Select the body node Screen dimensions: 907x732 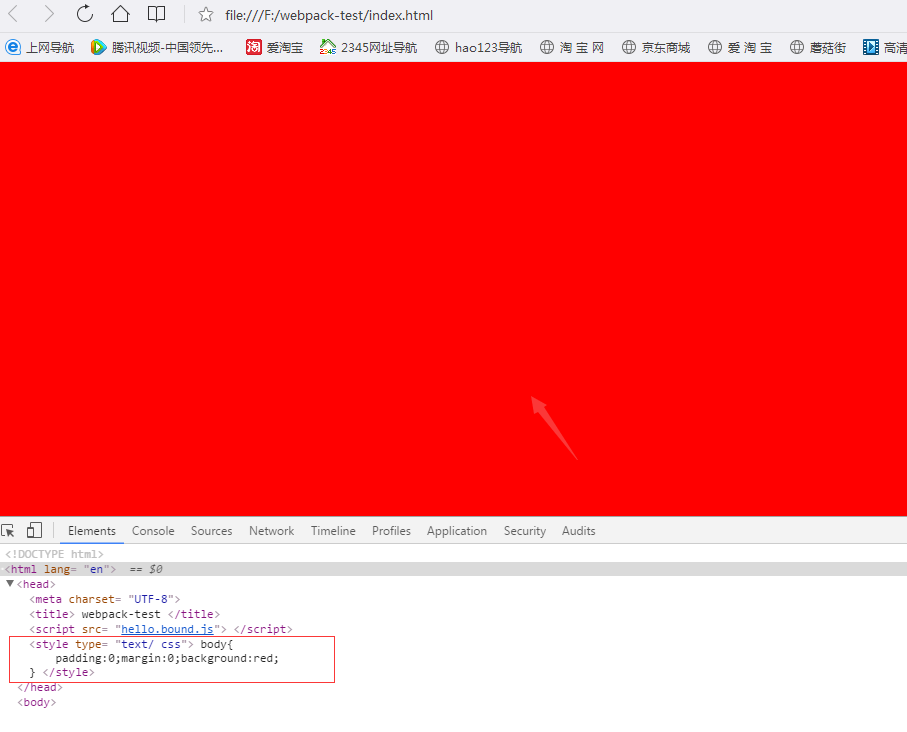37,702
